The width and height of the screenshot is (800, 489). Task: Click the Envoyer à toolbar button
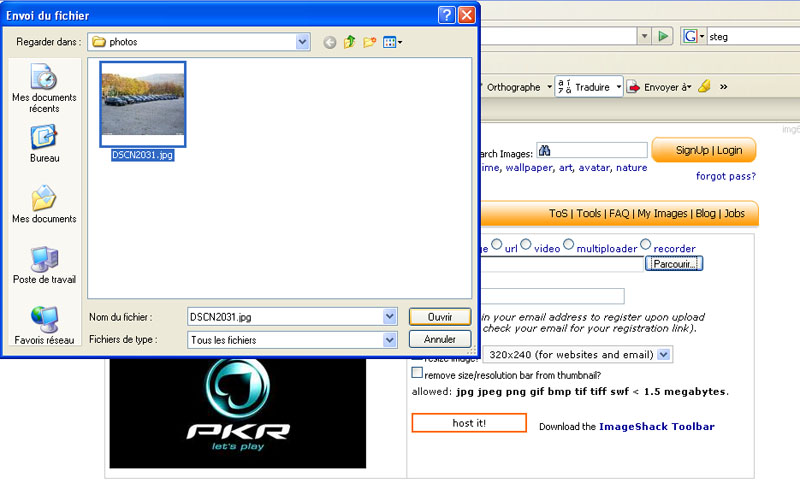point(659,87)
